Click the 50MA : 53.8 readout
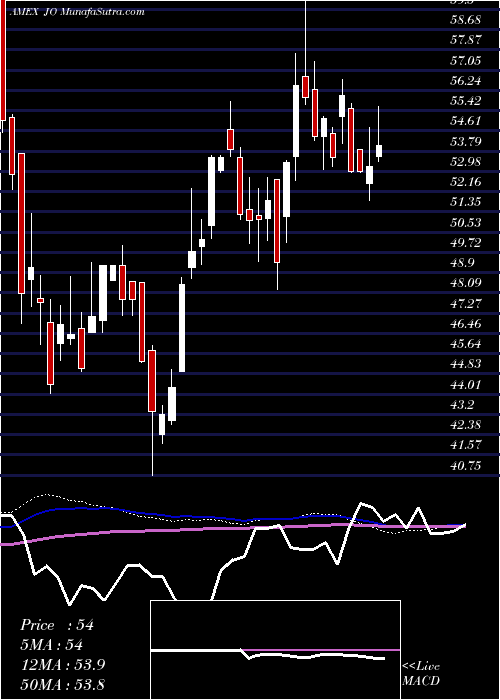The image size is (500, 700). coord(62,684)
